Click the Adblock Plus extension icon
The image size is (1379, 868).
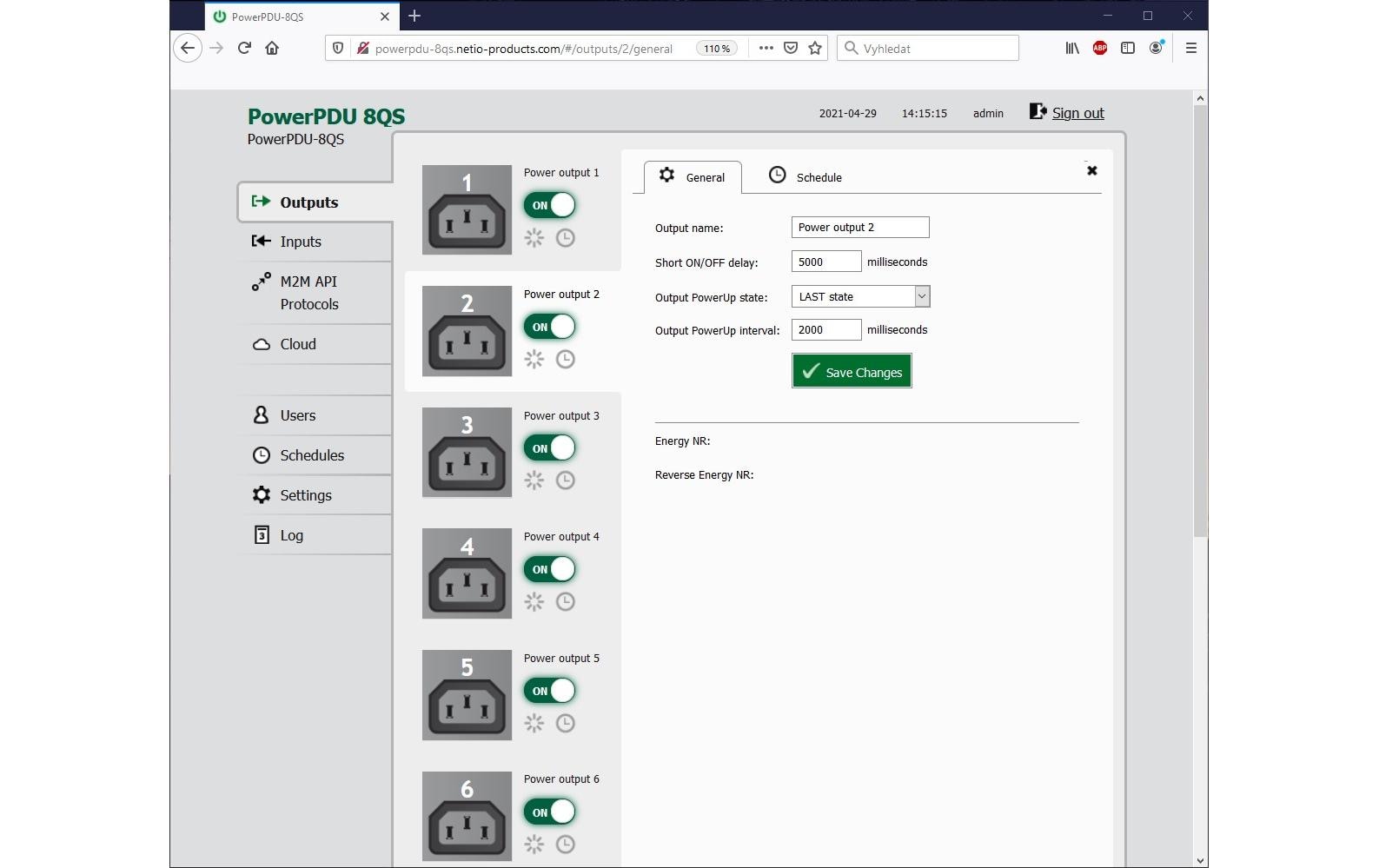(1100, 49)
